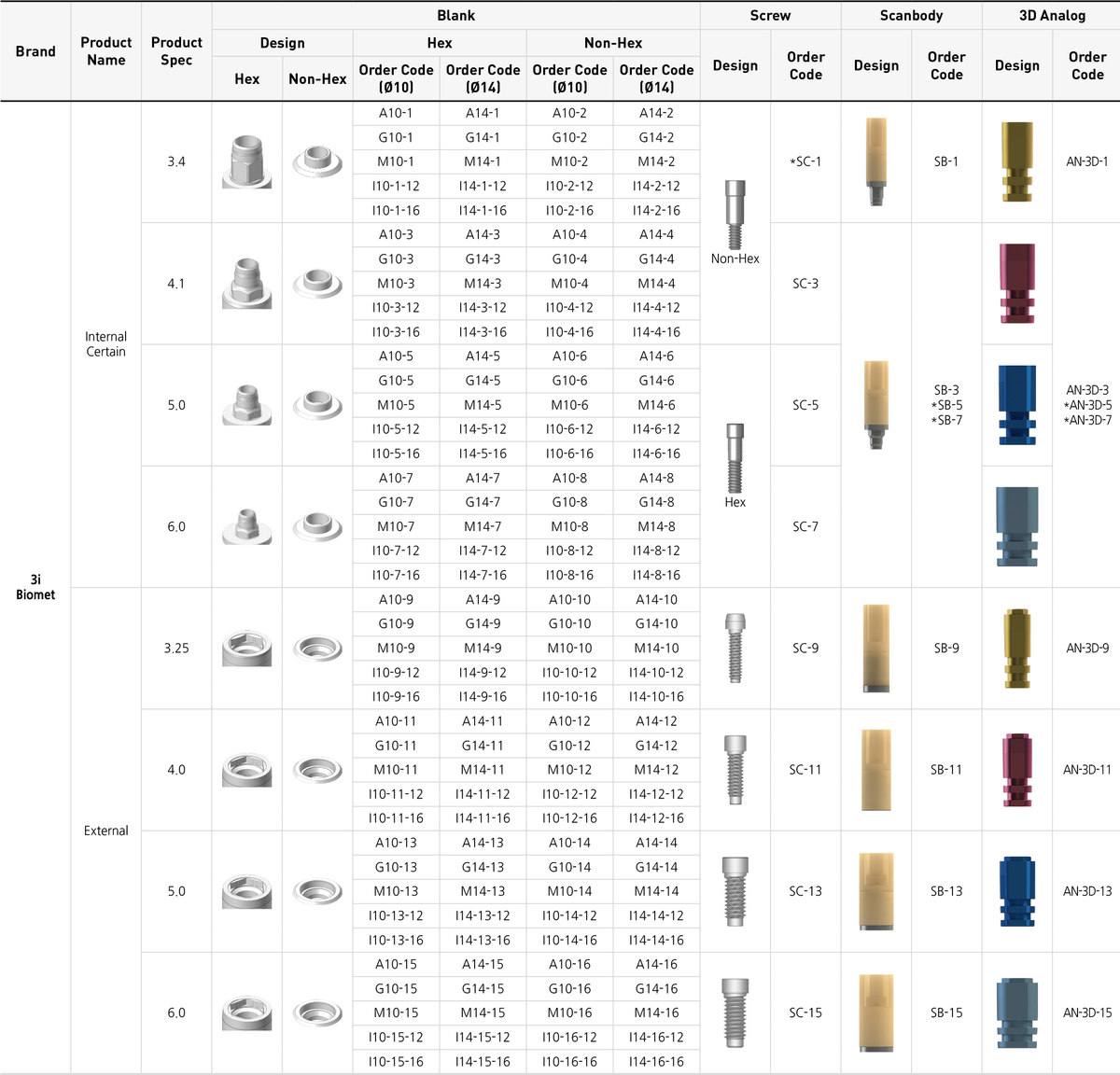The height and width of the screenshot is (1075, 1120).
Task: Select the Non-Hex screw design image
Action: pos(735,214)
